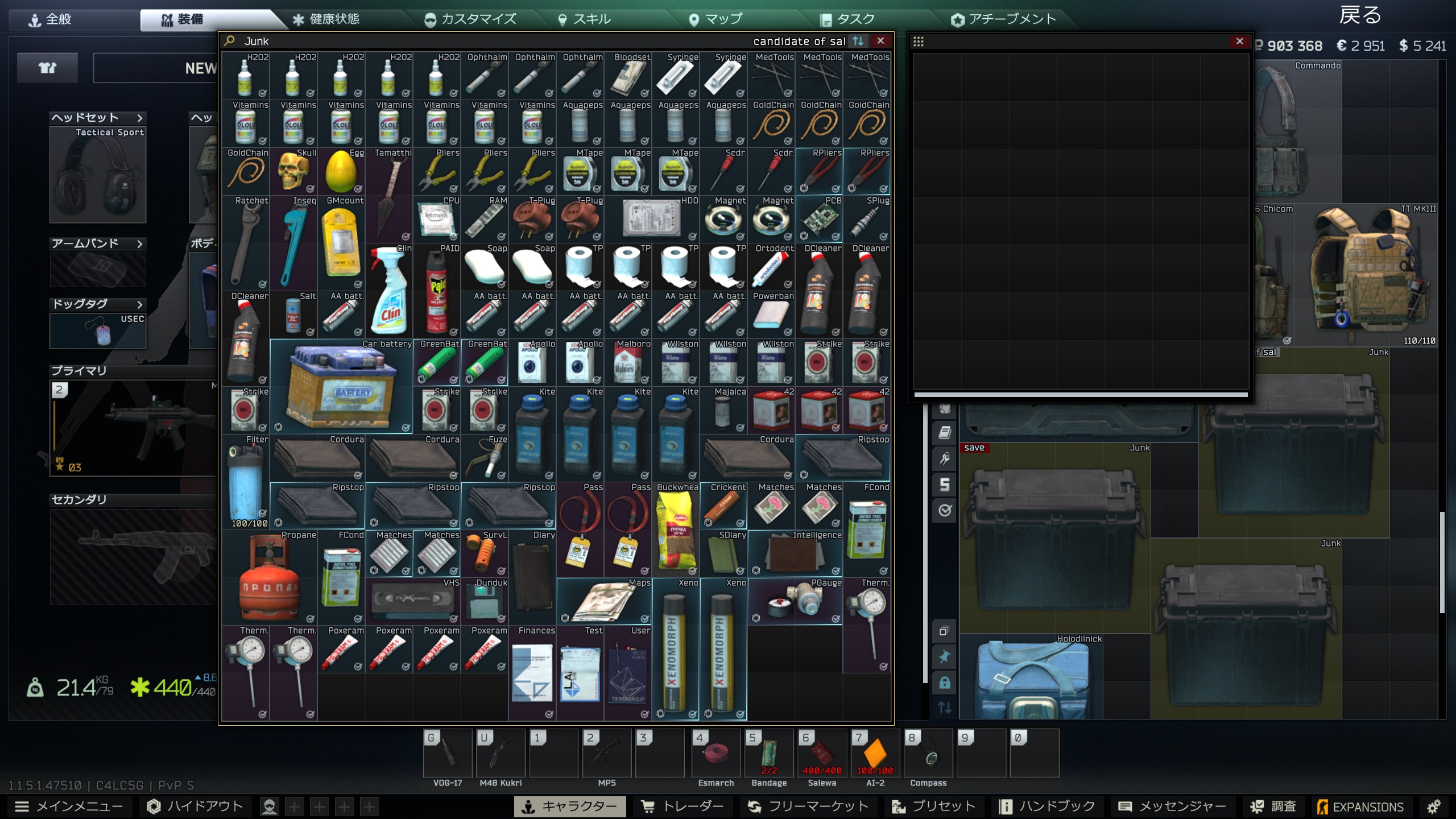This screenshot has height=819, width=1456.
Task: Toggle the pin icon in stash sidebar
Action: pyautogui.click(x=945, y=657)
